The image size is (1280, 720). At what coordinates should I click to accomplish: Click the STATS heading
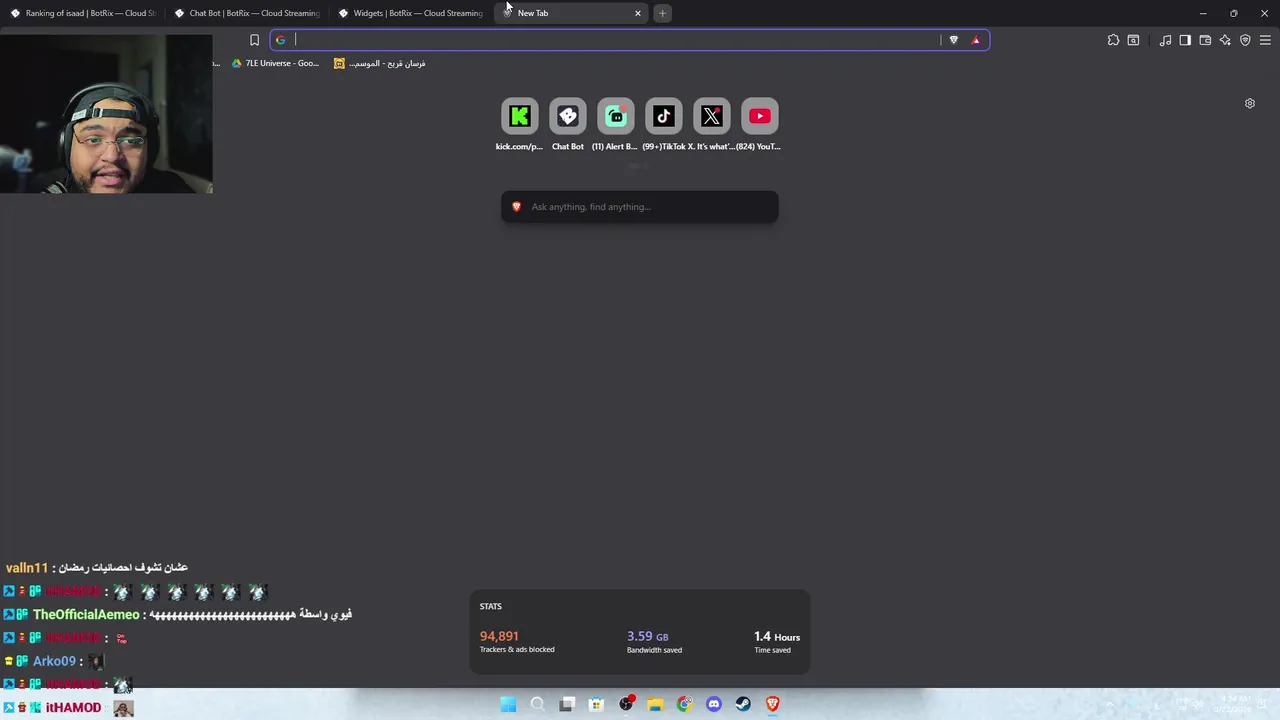[x=490, y=606]
